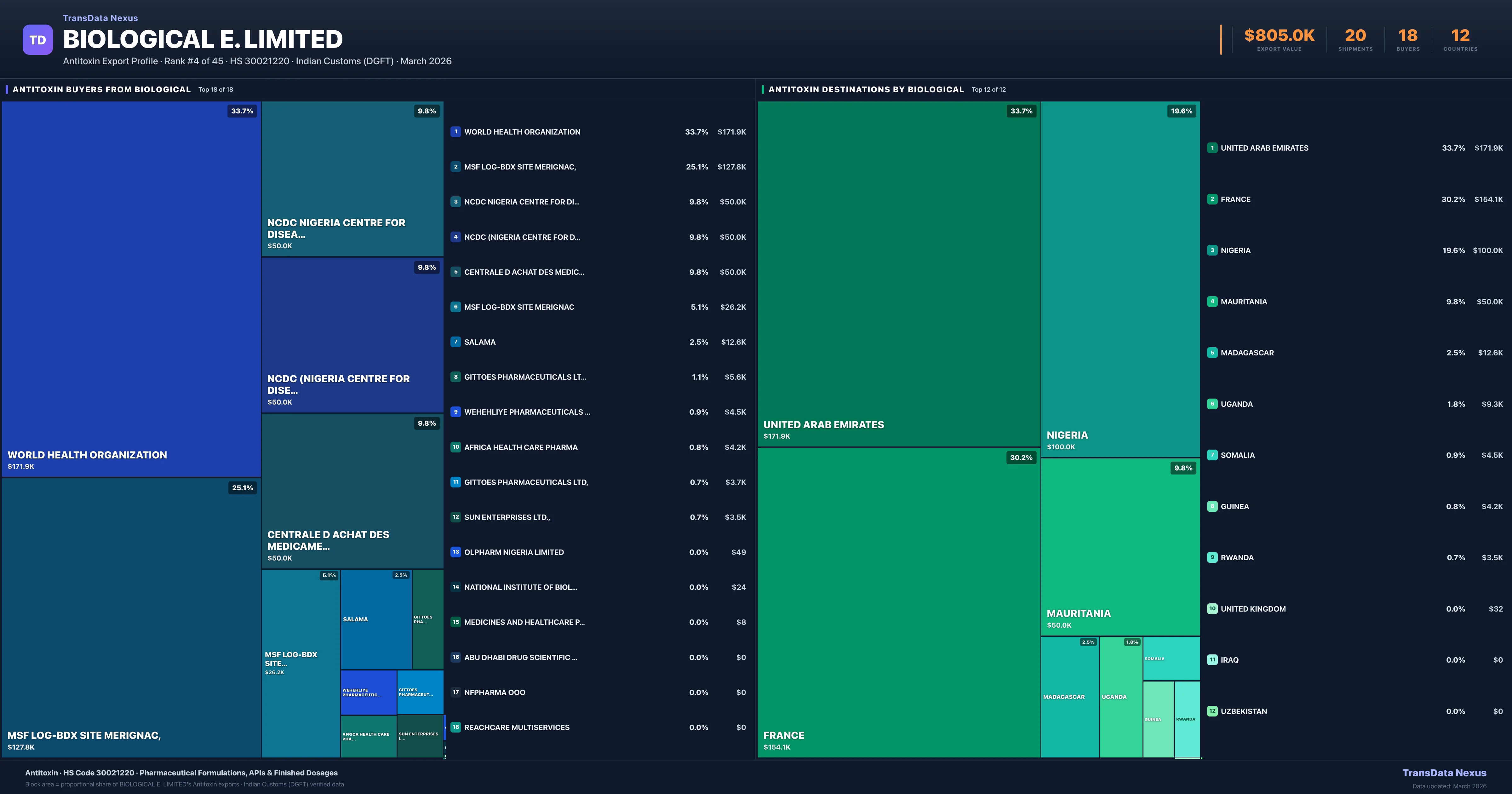The image size is (1512, 794).
Task: Click the MADAGASCAR treemap tile
Action: 1069,697
